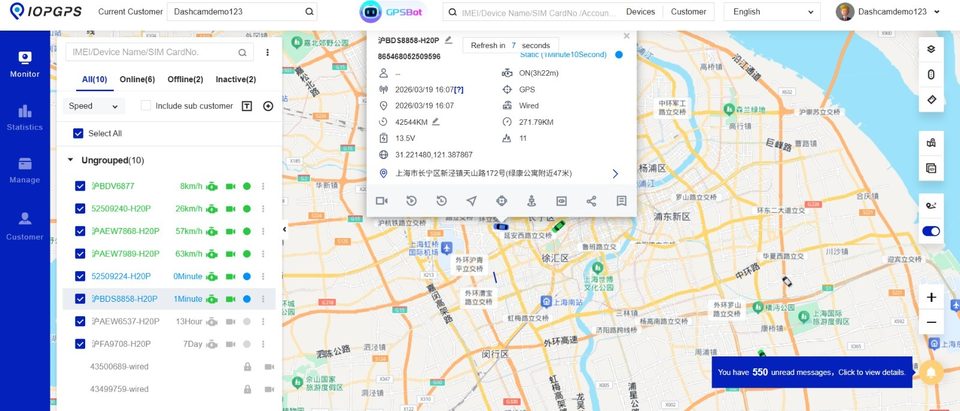Image resolution: width=960 pixels, height=411 pixels.
Task: Select the Customer search type button
Action: coord(688,12)
